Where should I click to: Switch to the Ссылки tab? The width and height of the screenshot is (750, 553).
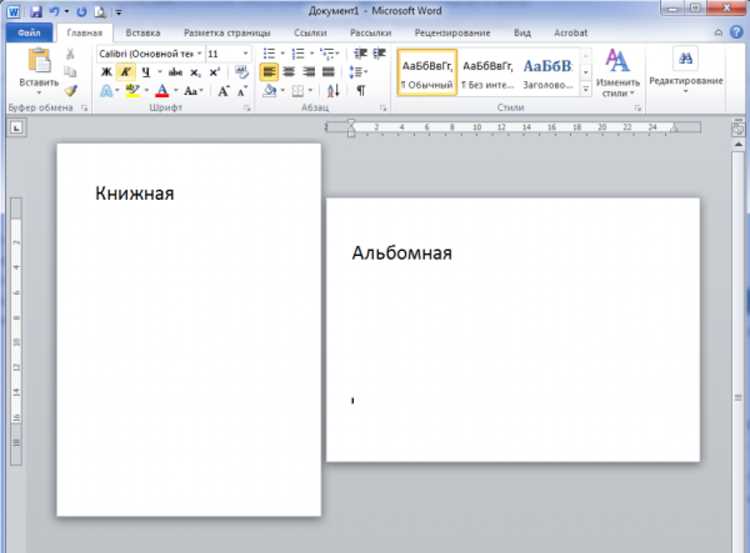click(x=310, y=33)
